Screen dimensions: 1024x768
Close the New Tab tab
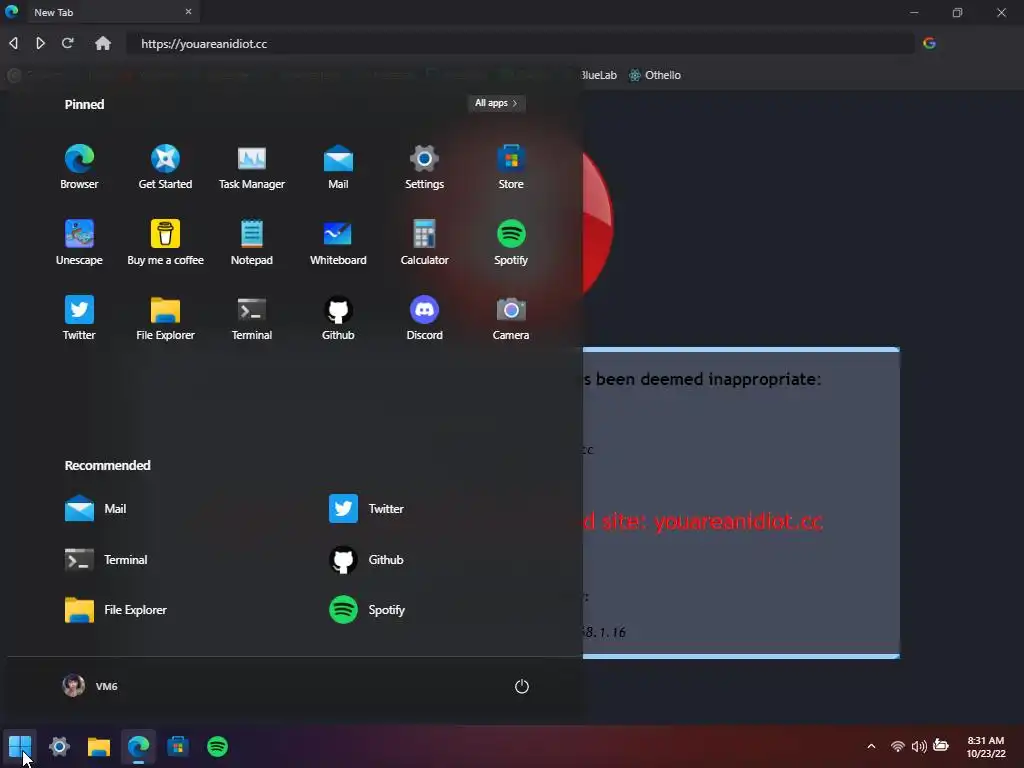tap(188, 12)
